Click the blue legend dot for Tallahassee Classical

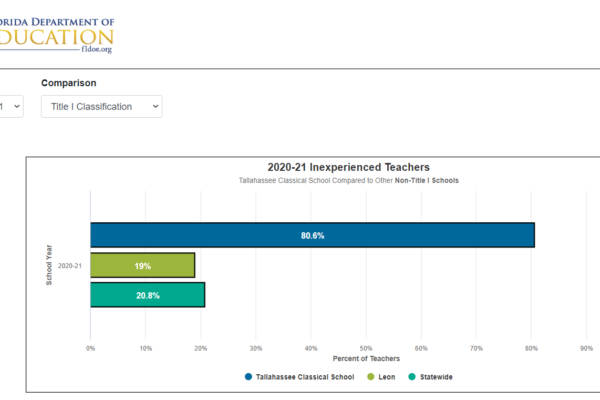[x=248, y=377]
